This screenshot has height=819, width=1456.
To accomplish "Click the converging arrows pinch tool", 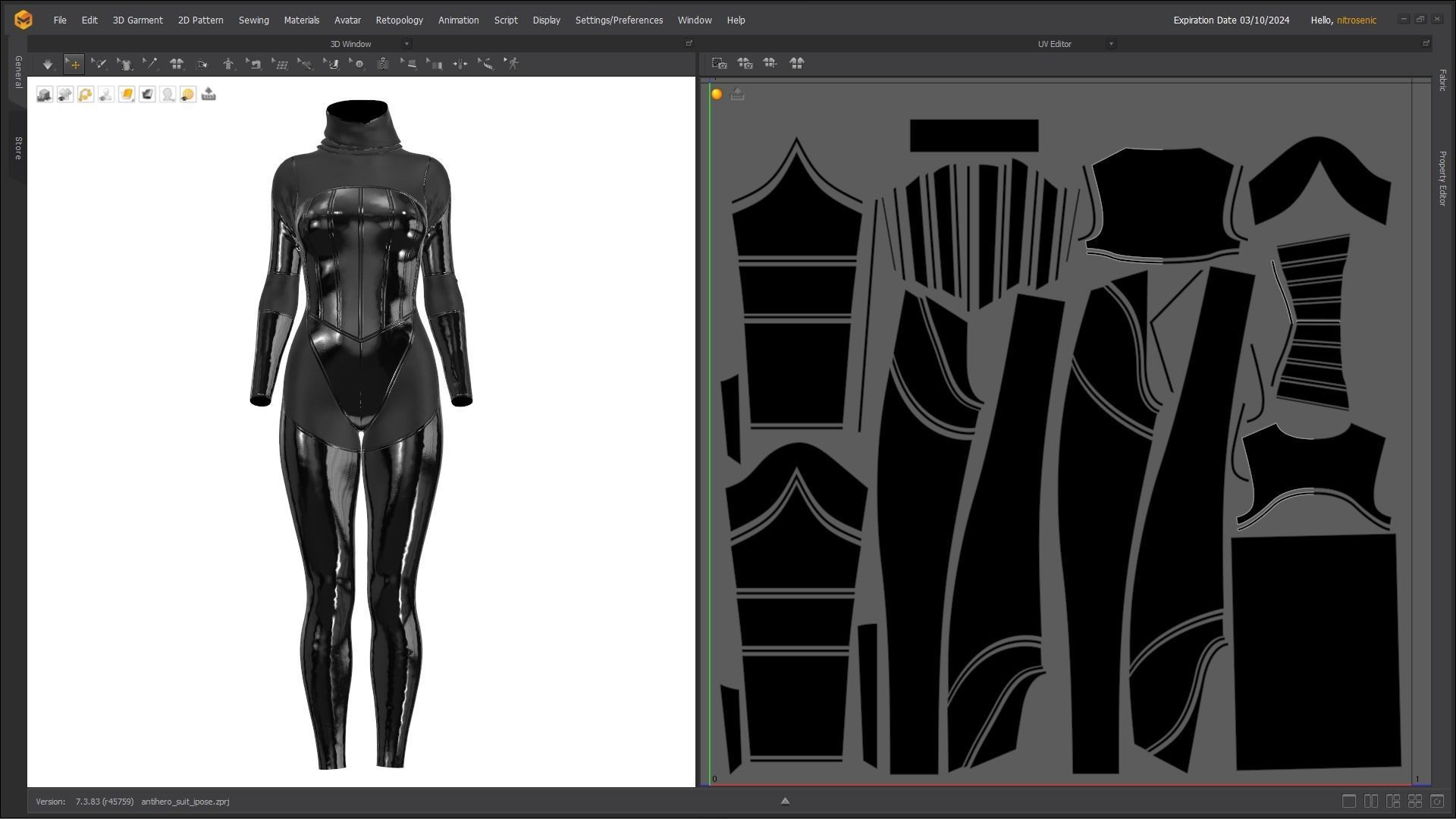I will click(x=460, y=64).
